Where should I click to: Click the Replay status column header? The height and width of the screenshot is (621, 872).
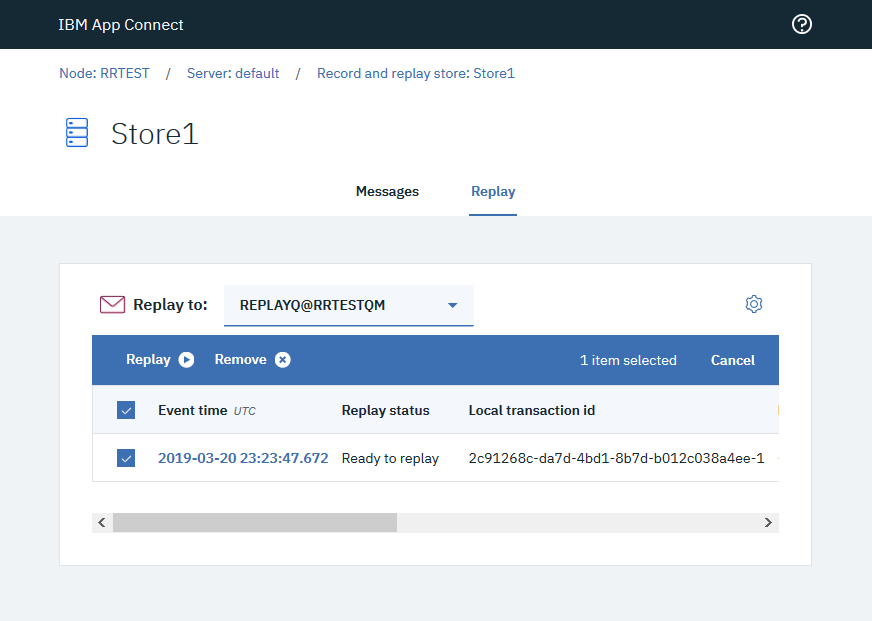pos(385,410)
